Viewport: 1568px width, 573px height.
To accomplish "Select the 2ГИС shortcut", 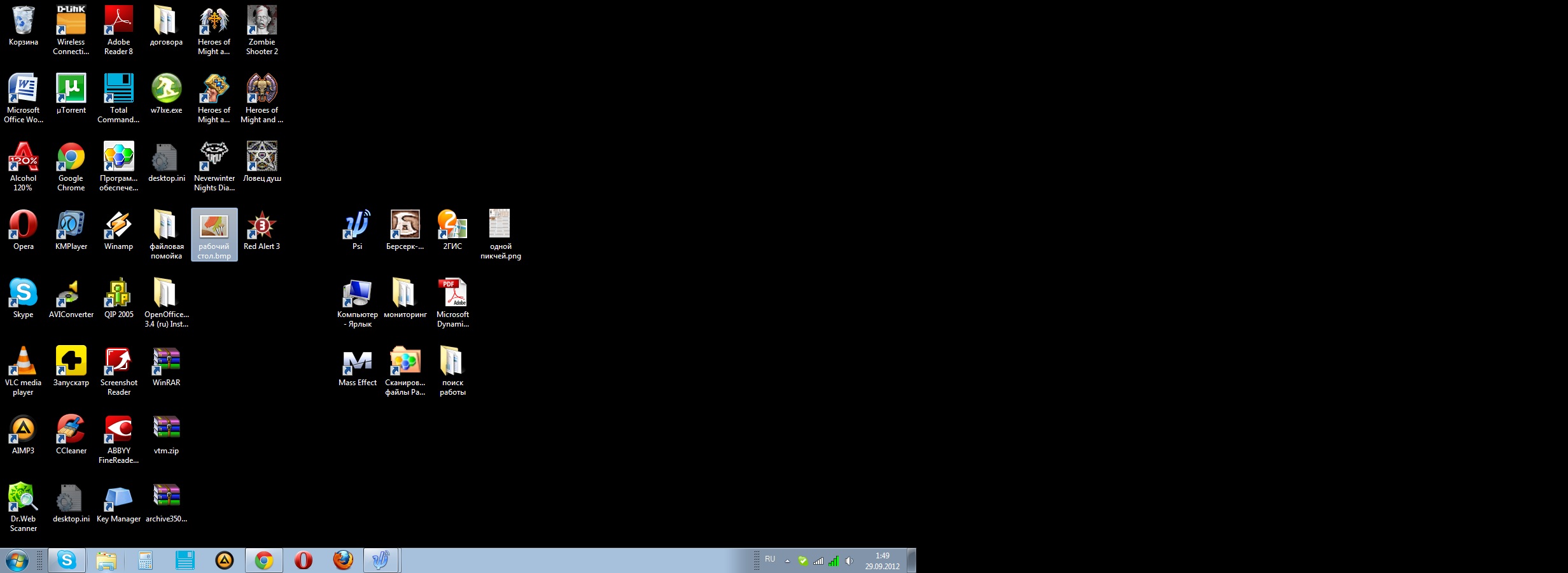I will 452,230.
